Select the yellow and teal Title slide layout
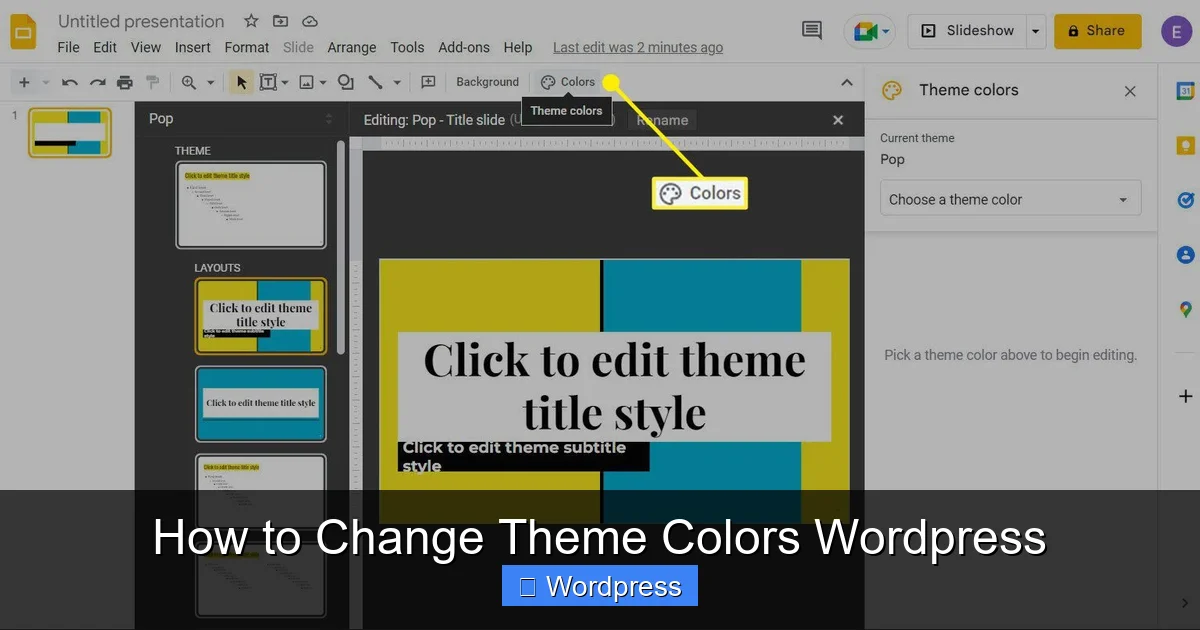This screenshot has height=630, width=1200. 260,316
